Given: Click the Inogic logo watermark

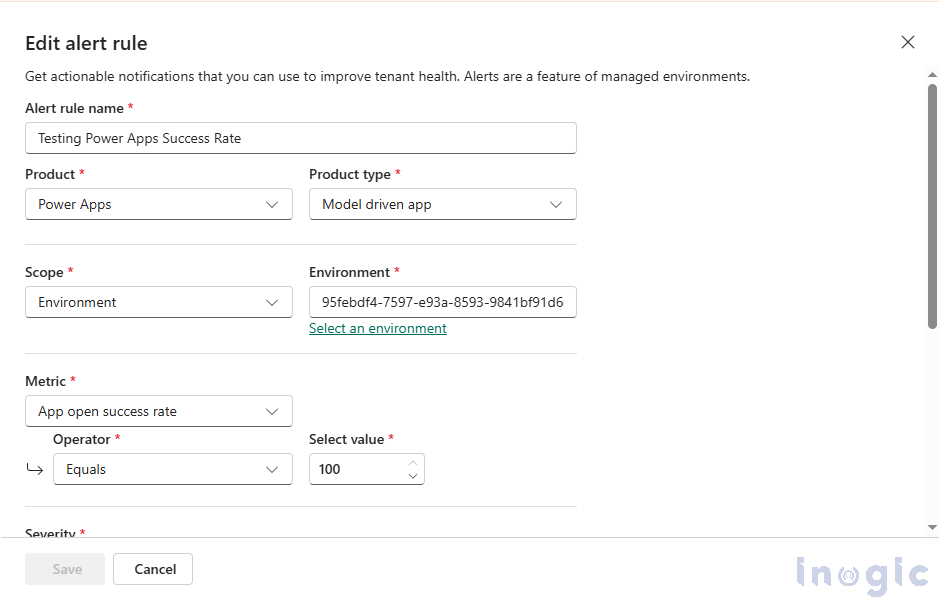Looking at the screenshot, I should [x=862, y=573].
